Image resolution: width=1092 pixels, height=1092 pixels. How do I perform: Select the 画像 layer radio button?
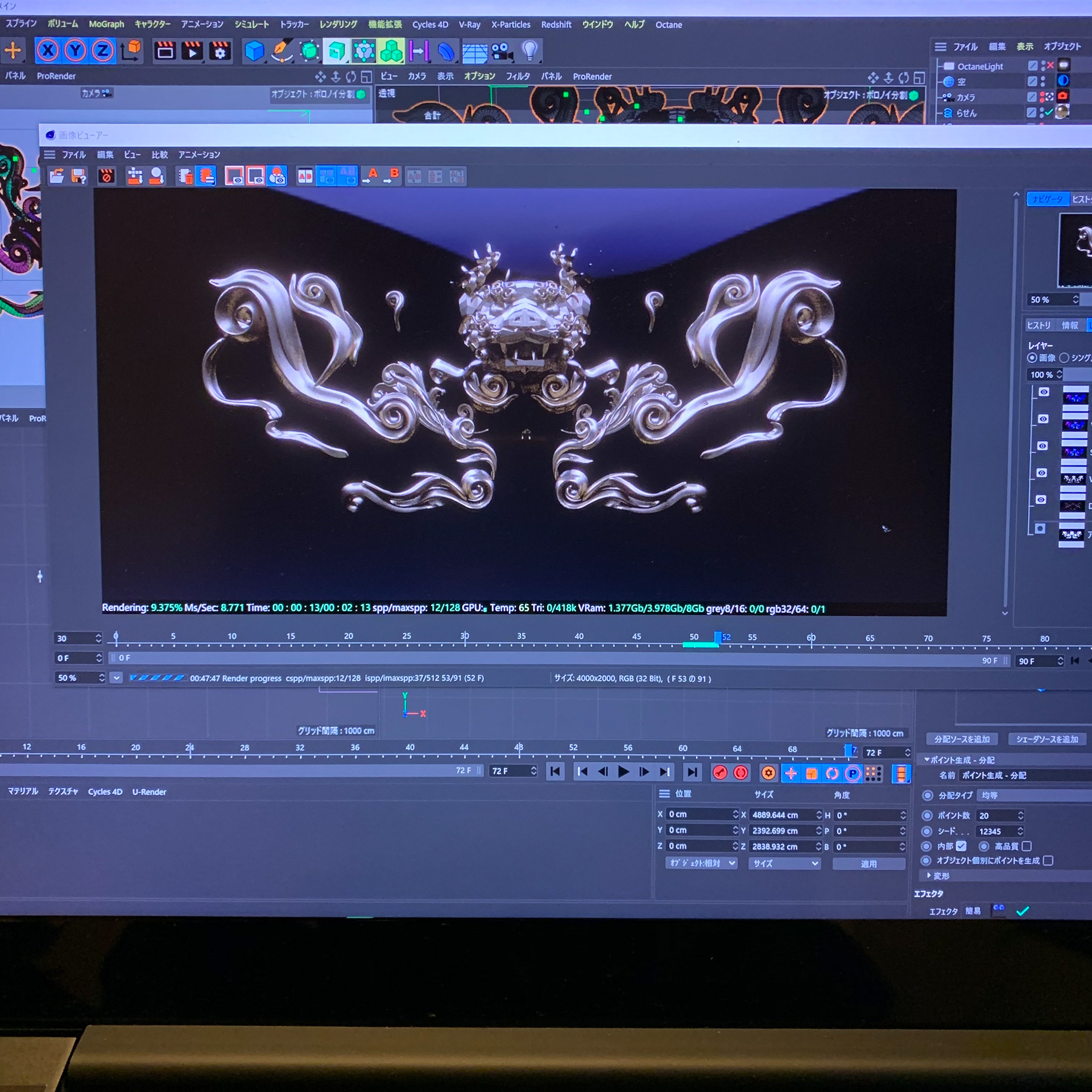pyautogui.click(x=1032, y=358)
